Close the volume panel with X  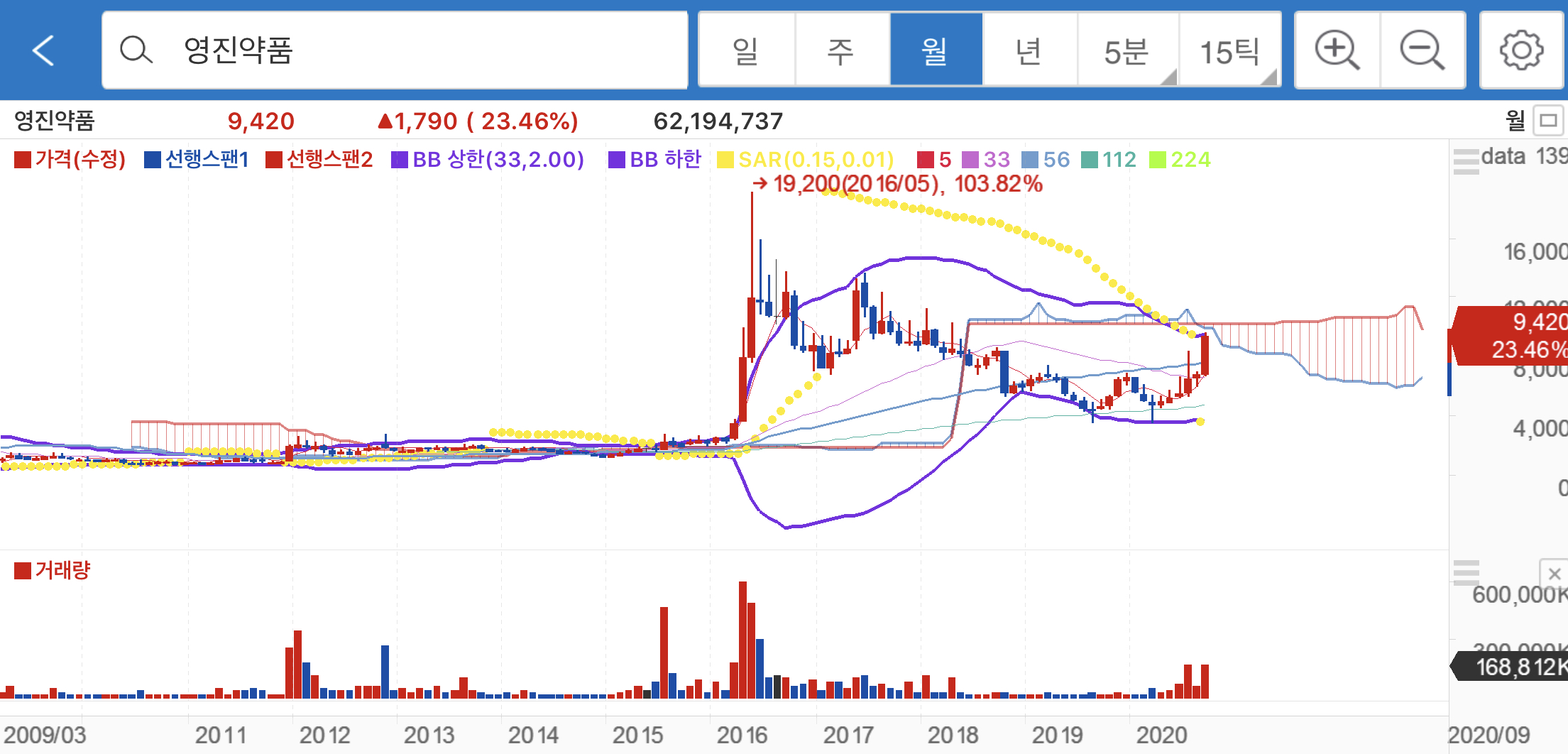pos(1554,574)
